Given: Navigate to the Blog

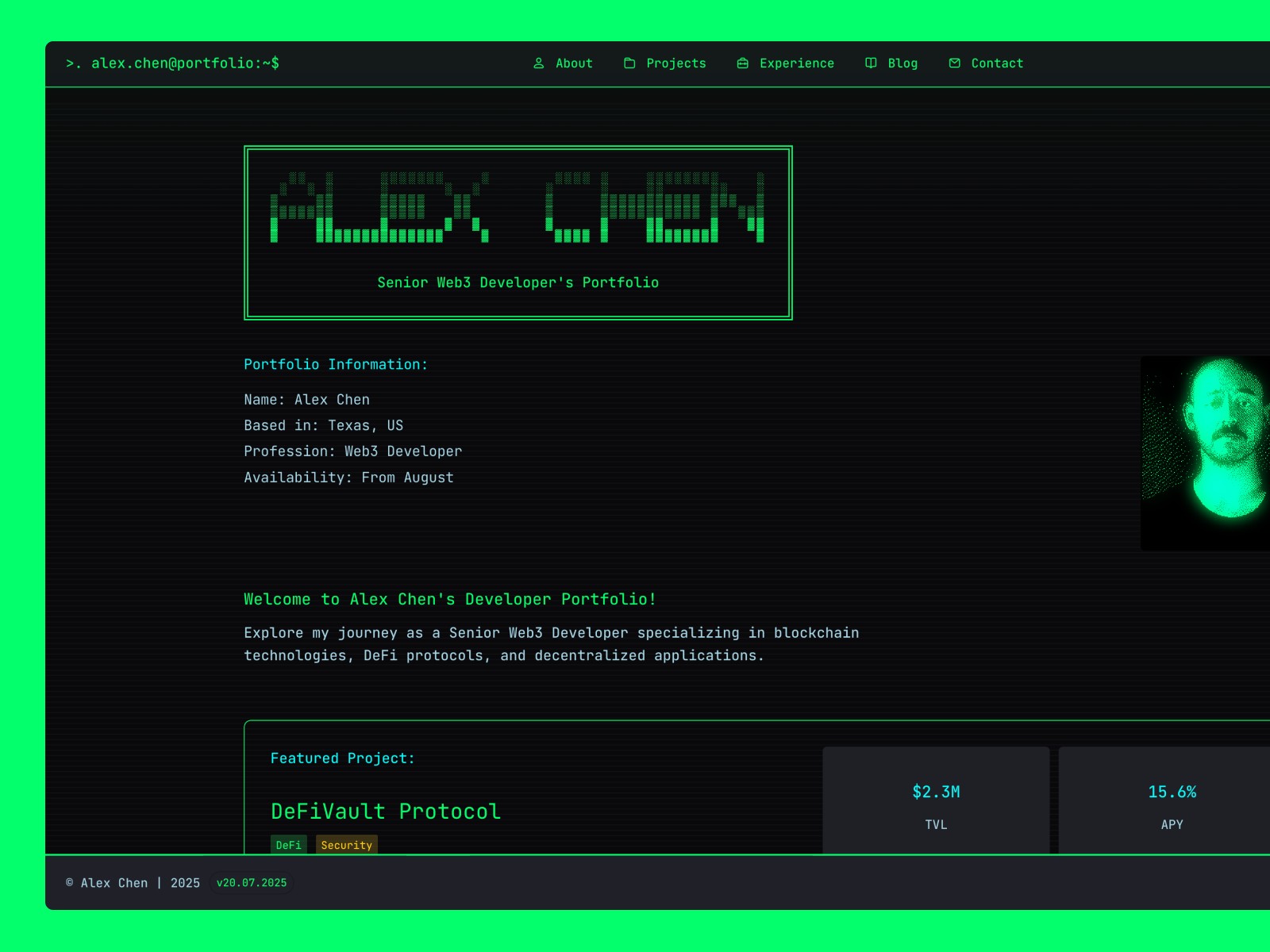Looking at the screenshot, I should click(902, 63).
